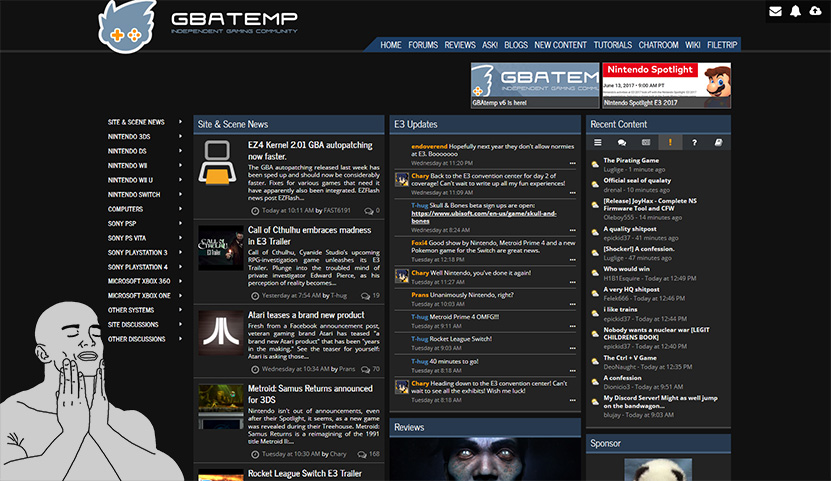
Task: Expand the Sony PS Vita sidebar arrow
Action: pyautogui.click(x=180, y=238)
